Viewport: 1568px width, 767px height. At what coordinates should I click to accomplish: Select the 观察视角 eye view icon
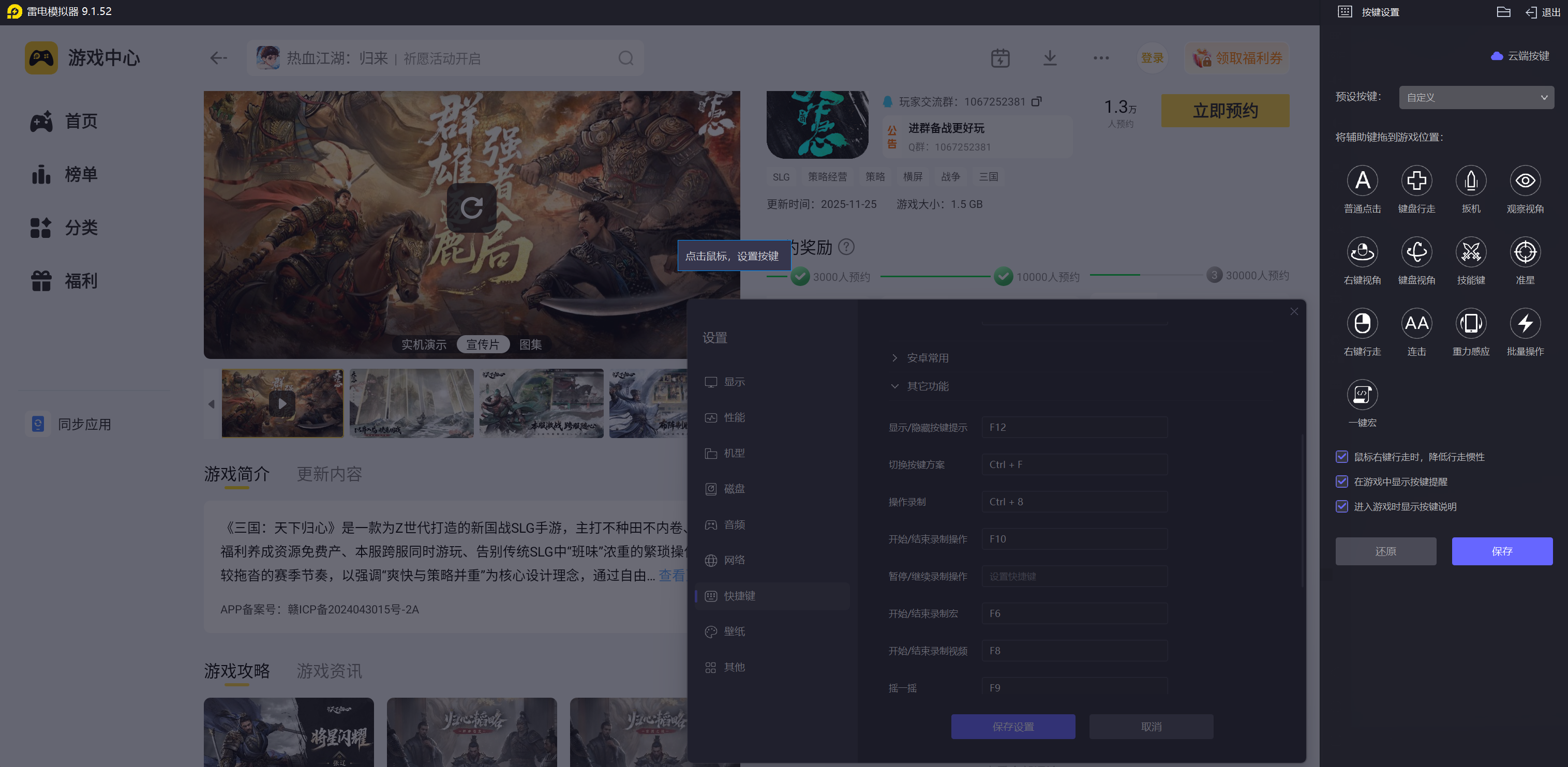coord(1524,181)
